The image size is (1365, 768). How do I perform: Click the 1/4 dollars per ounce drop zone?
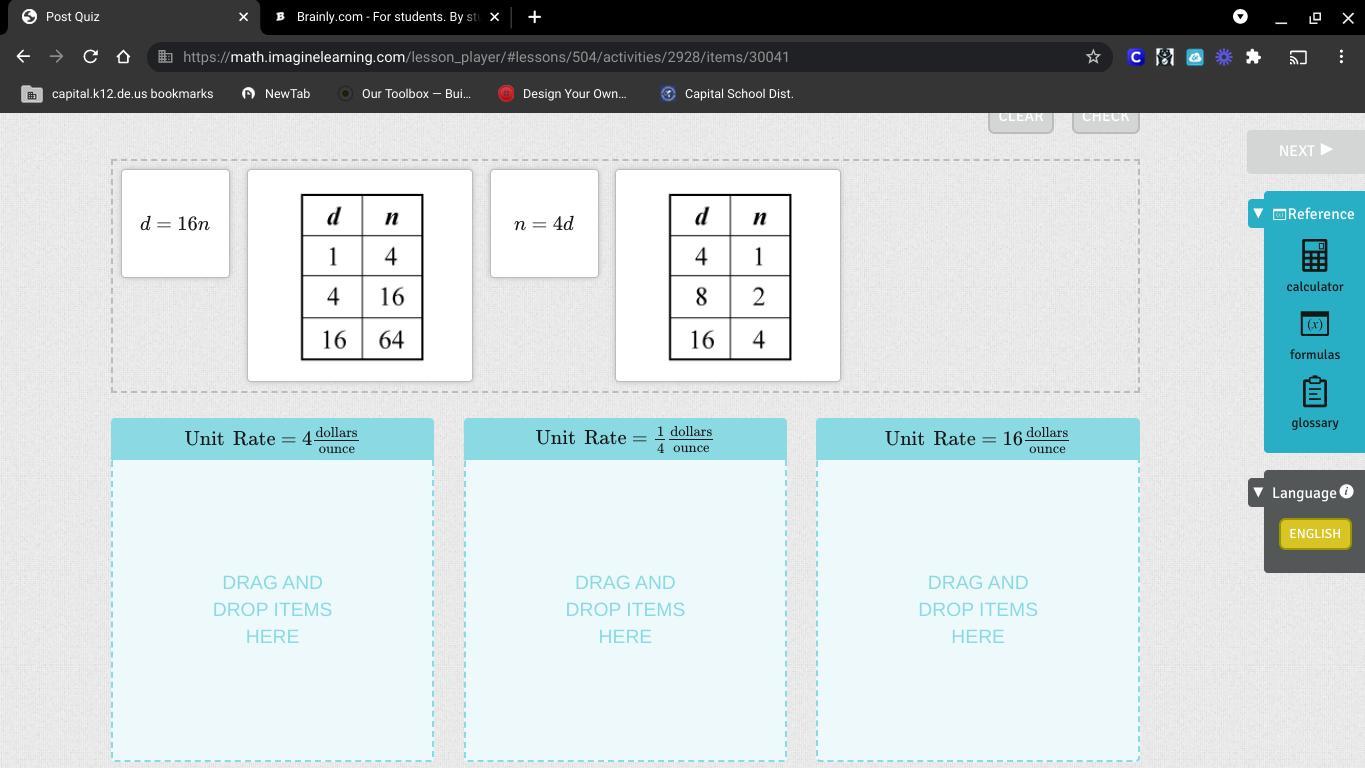(x=625, y=609)
